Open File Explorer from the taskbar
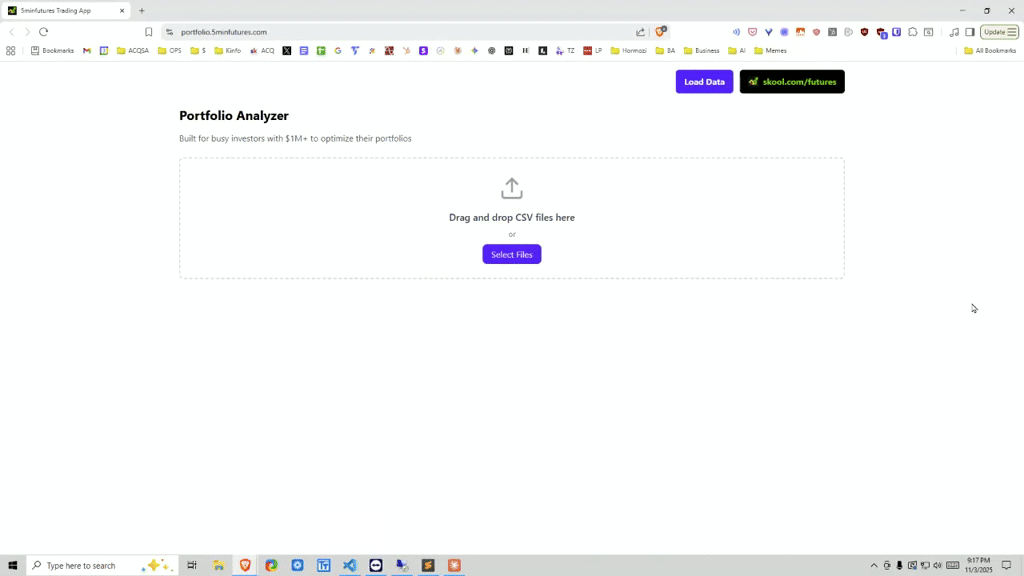The image size is (1024, 576). coord(219,565)
